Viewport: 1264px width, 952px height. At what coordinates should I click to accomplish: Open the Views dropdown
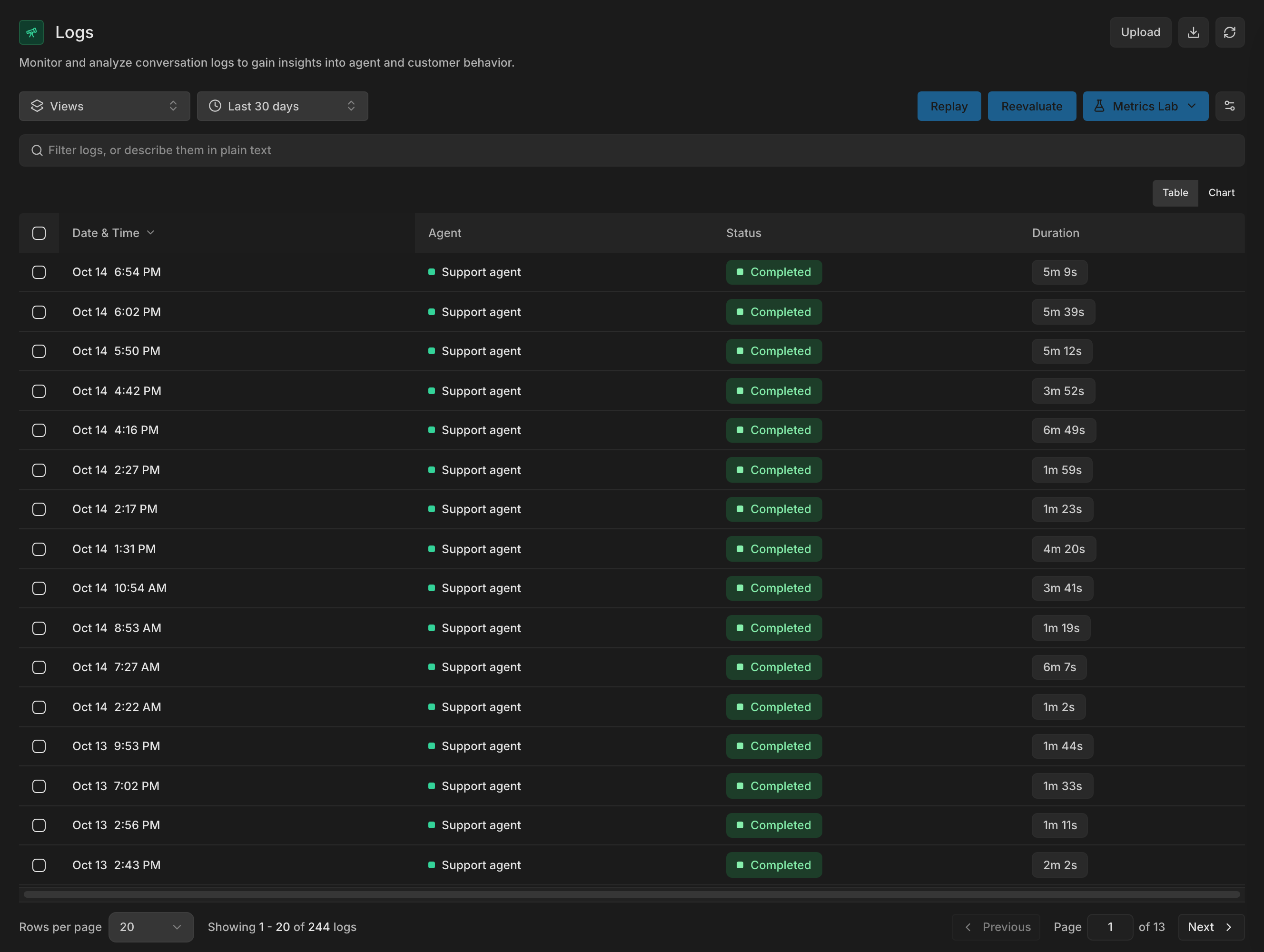[x=105, y=106]
